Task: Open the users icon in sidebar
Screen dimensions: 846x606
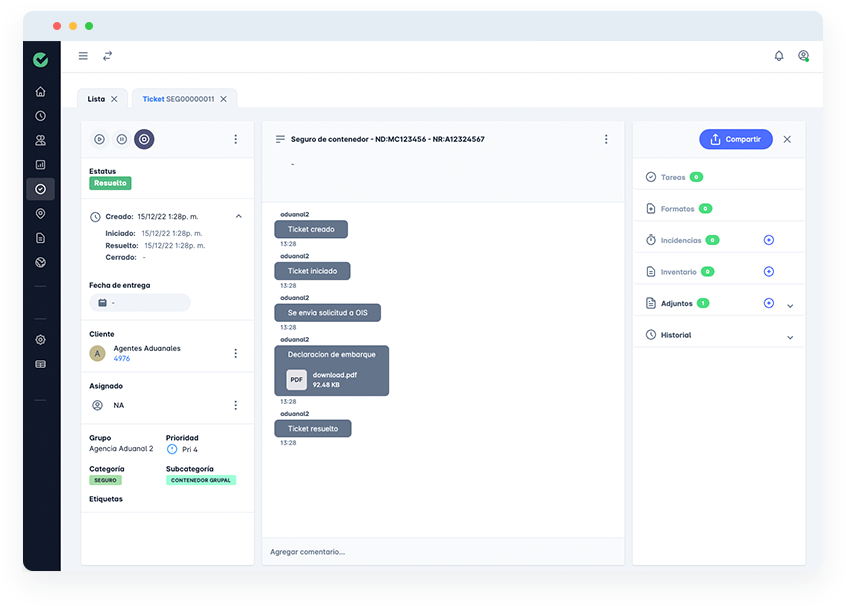Action: (x=40, y=140)
